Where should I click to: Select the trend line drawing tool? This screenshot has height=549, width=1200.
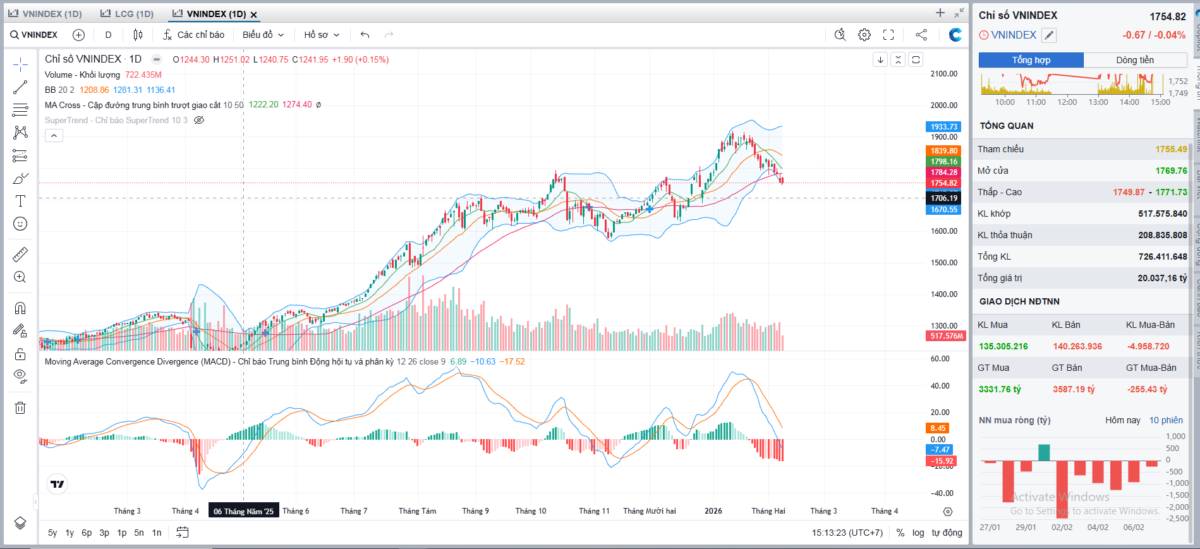point(20,87)
